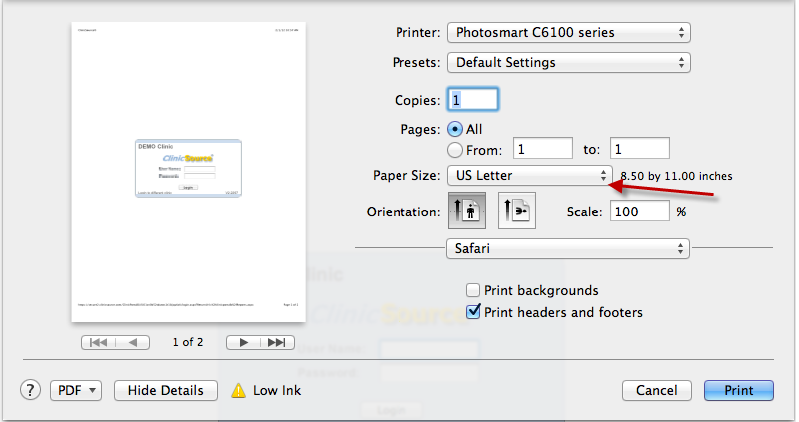
Task: Select the All pages radio button
Action: (455, 129)
